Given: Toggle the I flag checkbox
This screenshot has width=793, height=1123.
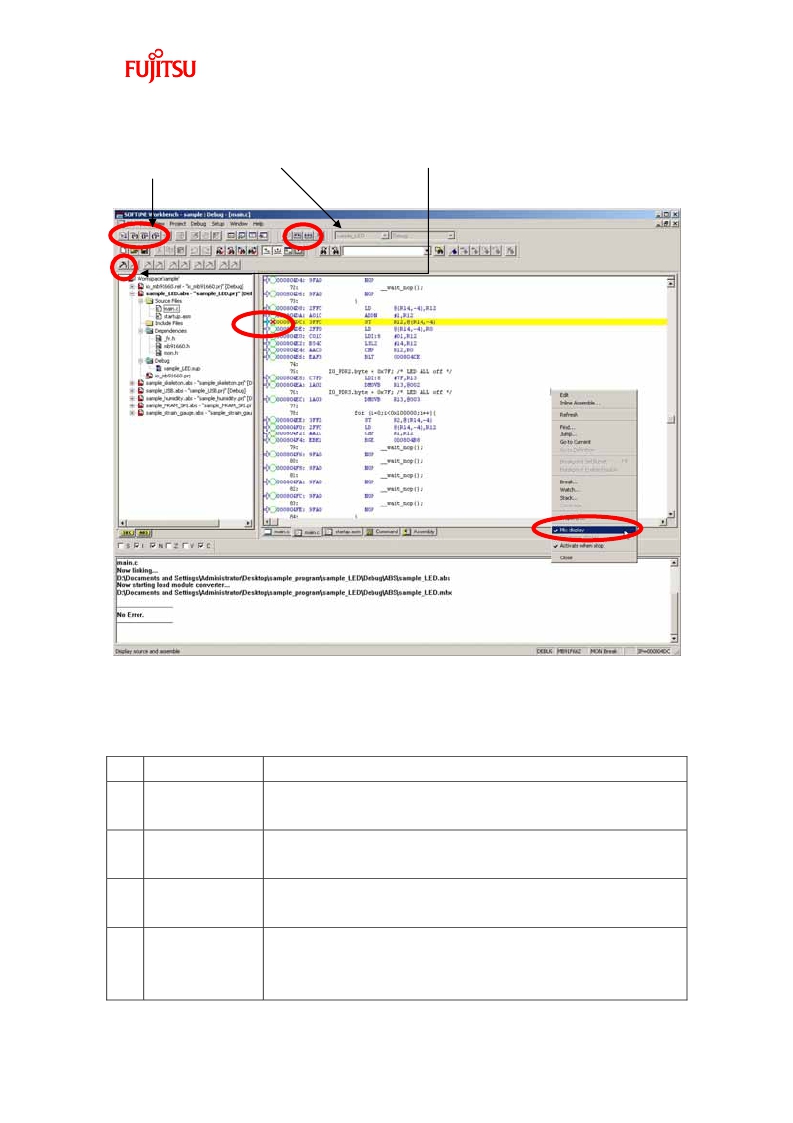Looking at the screenshot, I should point(136,546).
